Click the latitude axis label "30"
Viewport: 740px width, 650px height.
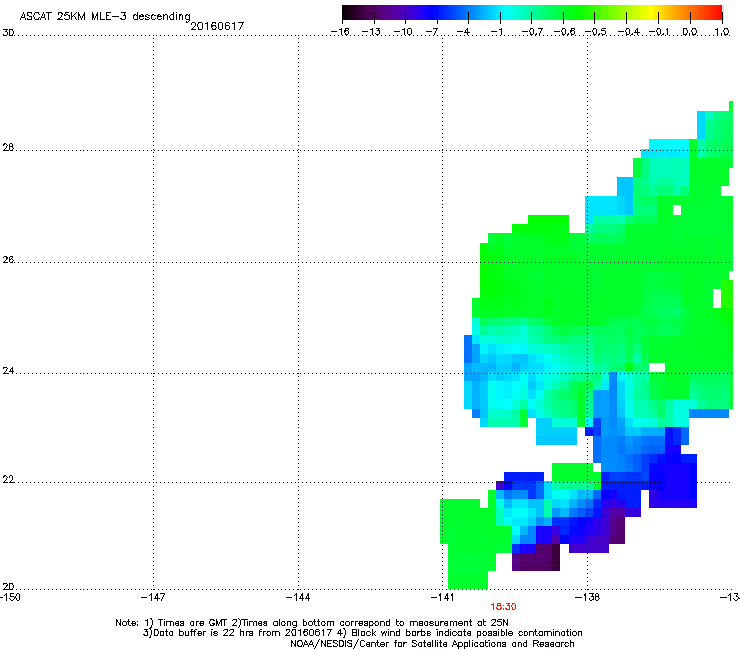[x=8, y=33]
